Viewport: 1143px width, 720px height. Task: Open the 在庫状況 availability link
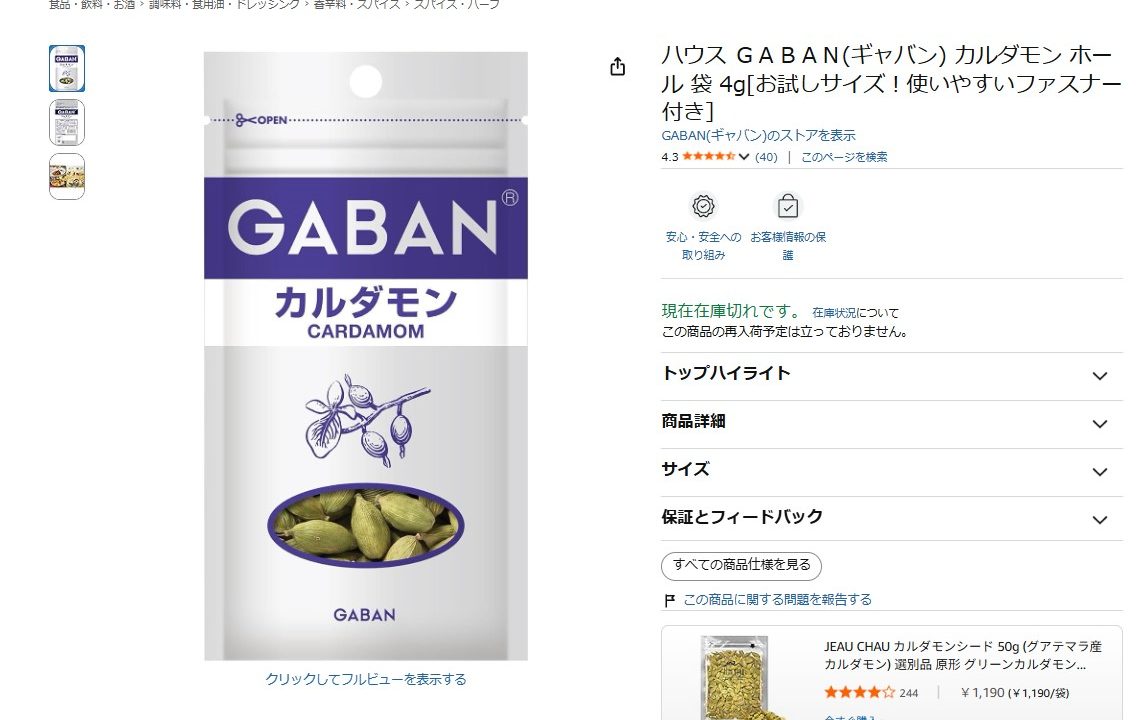834,313
